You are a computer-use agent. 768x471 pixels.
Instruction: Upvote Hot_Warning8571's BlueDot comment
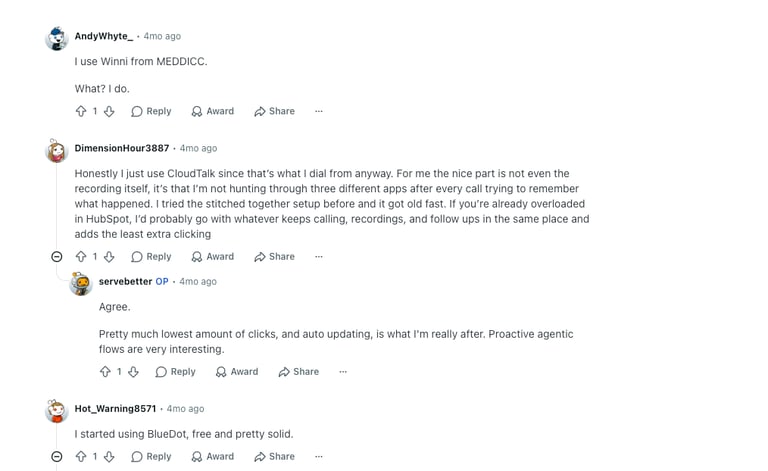click(81, 456)
